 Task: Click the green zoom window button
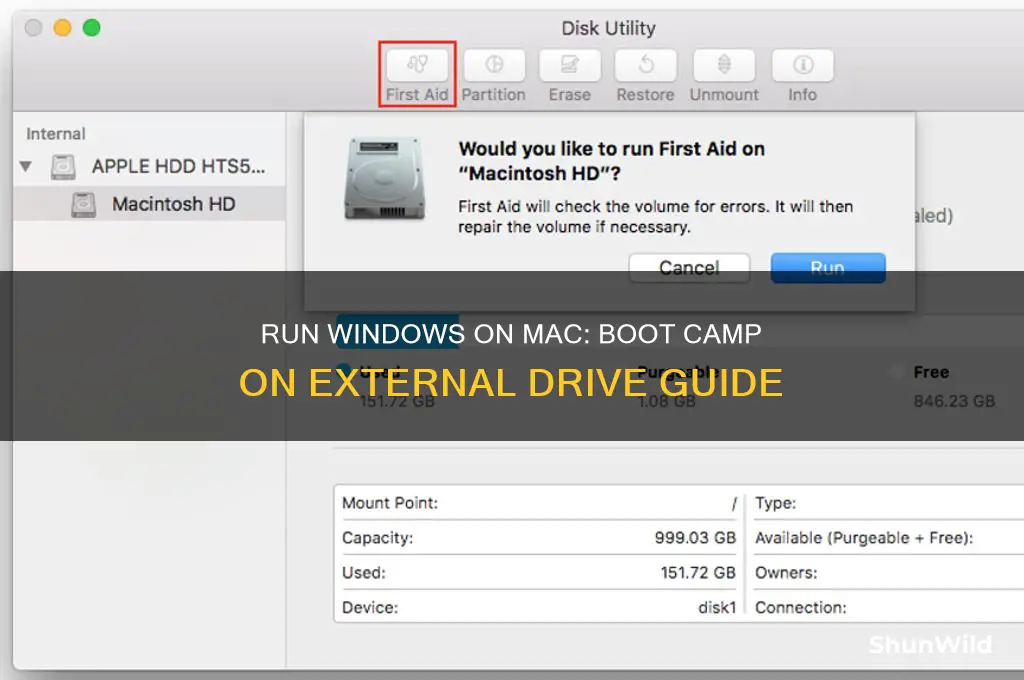click(x=91, y=27)
